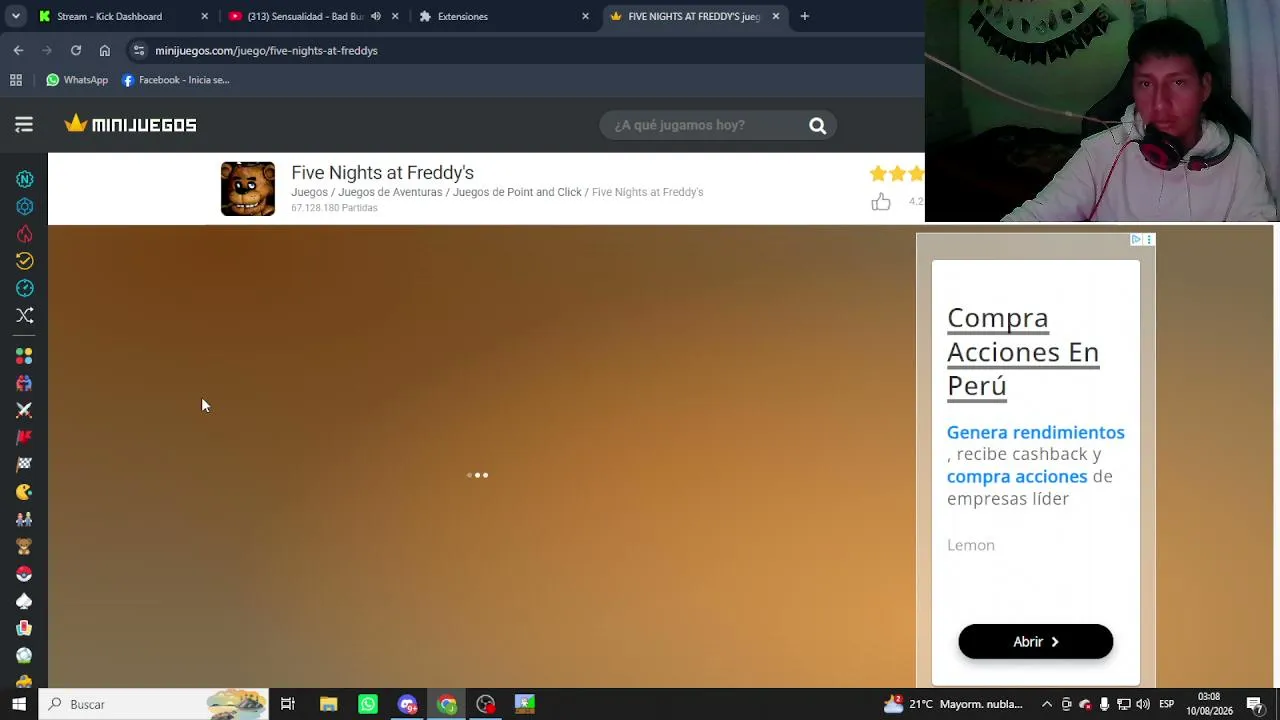Click the ¿A qué jugamos hoy? search field
Screen dimensions: 1280x720
(705, 125)
